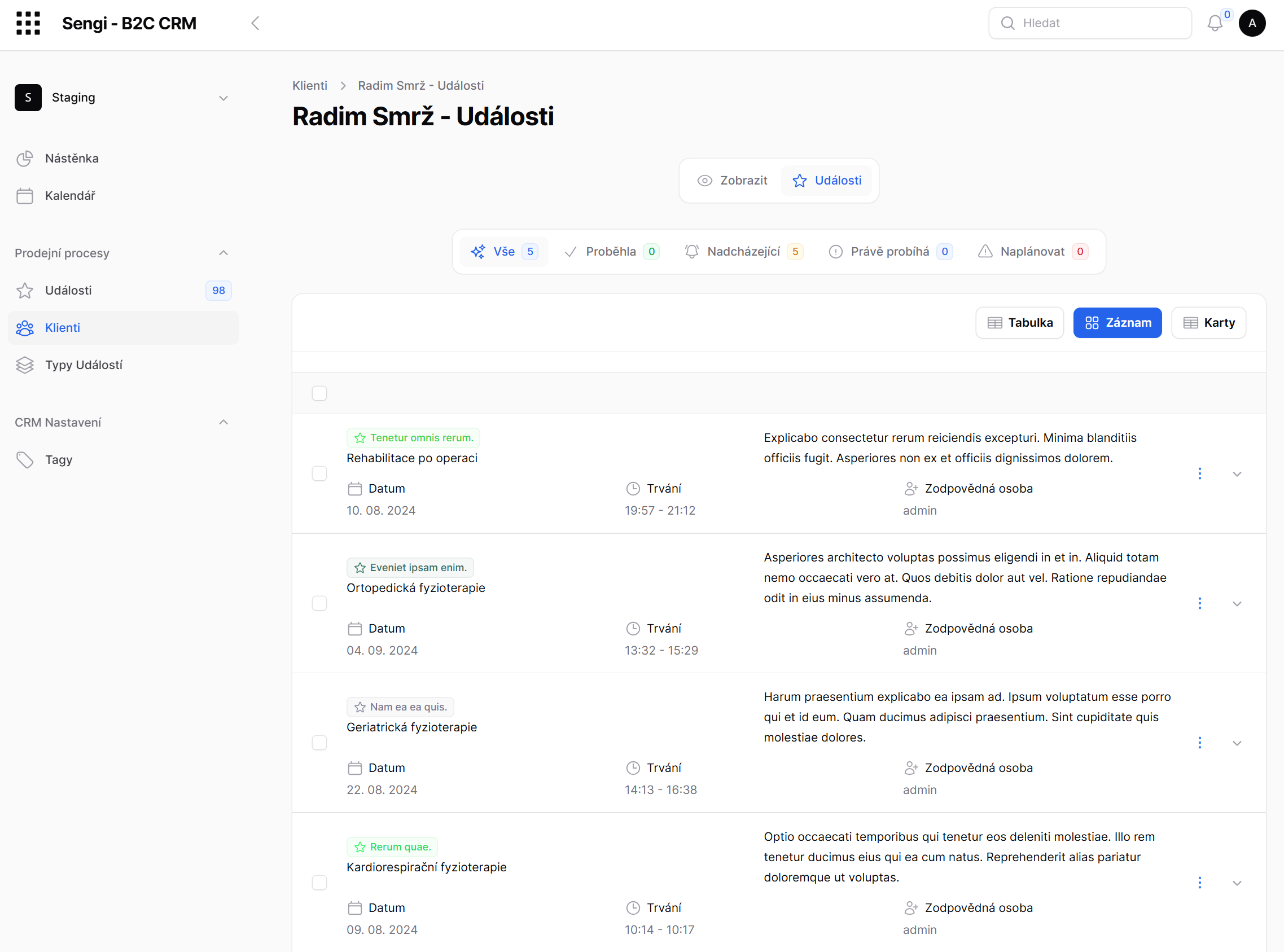Click the Sengi - B2C CRM title
Screen dimensions: 1284x952
(129, 24)
